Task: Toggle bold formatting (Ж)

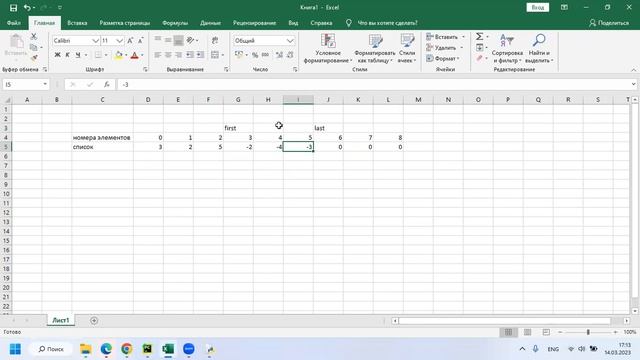Action: (x=58, y=55)
